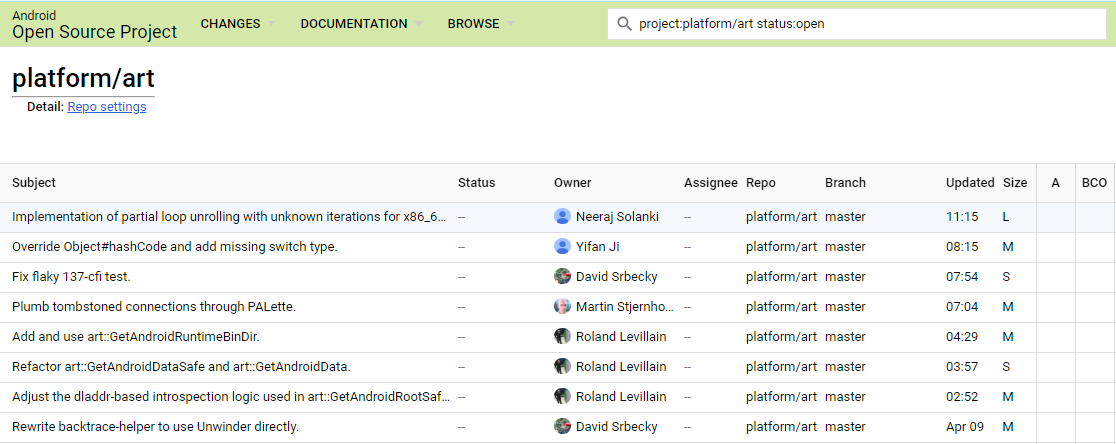Click David Srbecky's avatar on backtrace-helper row
Viewport: 1116px width, 444px height.
[562, 426]
